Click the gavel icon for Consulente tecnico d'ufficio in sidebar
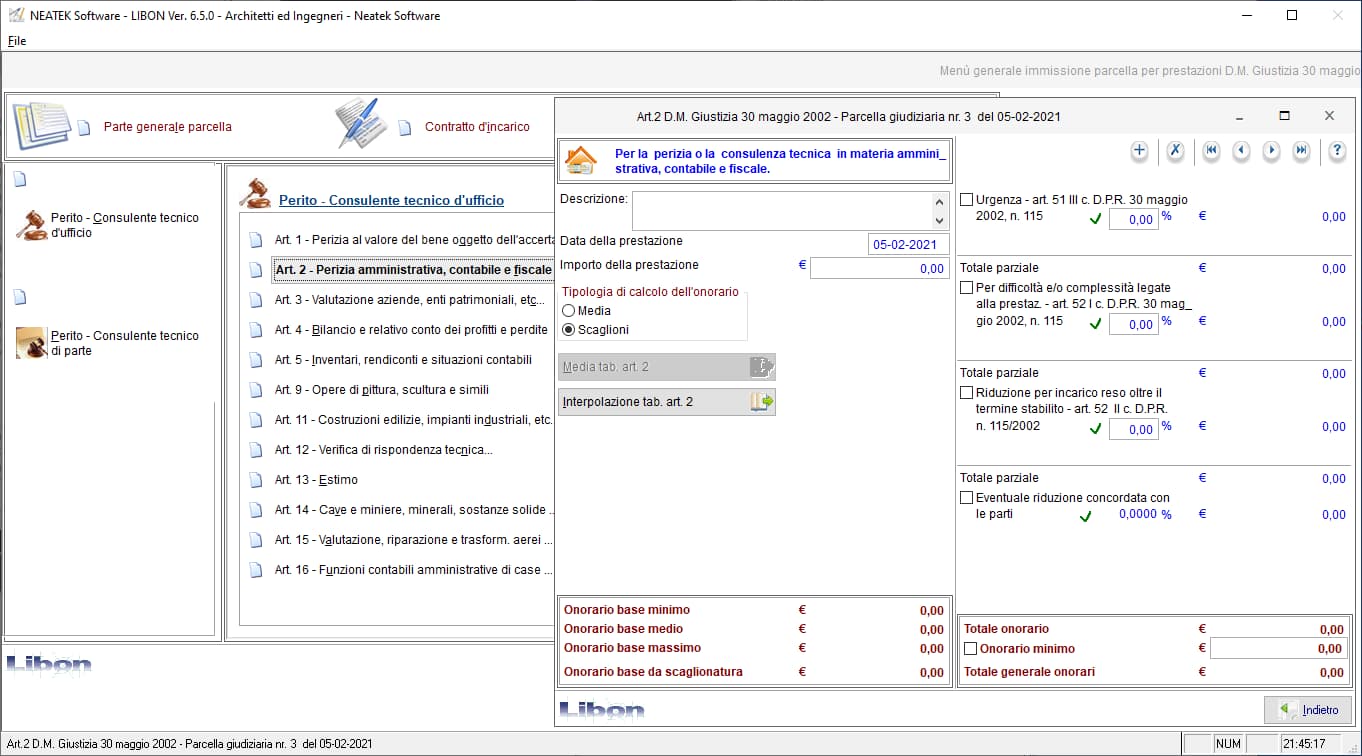Viewport: 1362px width, 756px height. (x=32, y=225)
